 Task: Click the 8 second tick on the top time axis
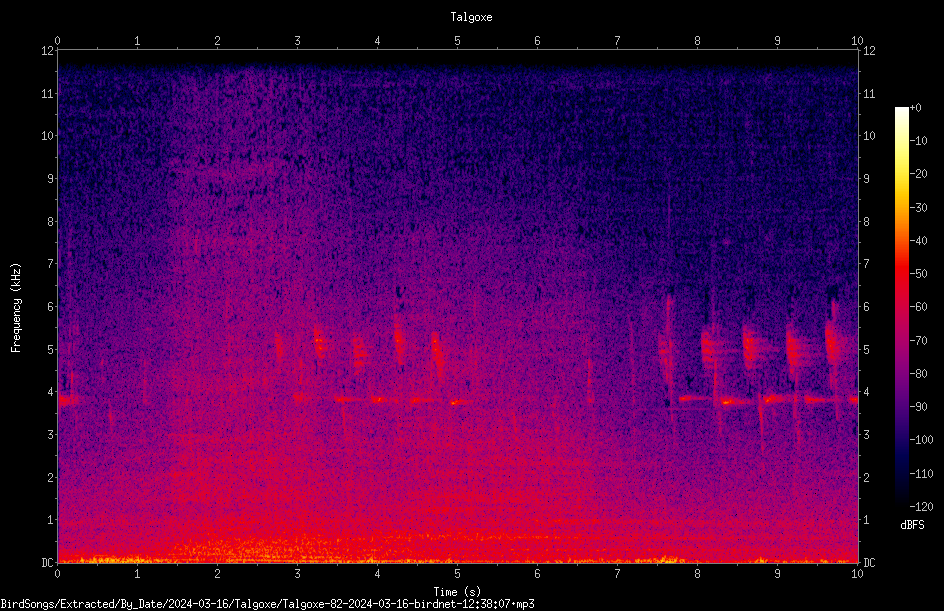(x=697, y=41)
